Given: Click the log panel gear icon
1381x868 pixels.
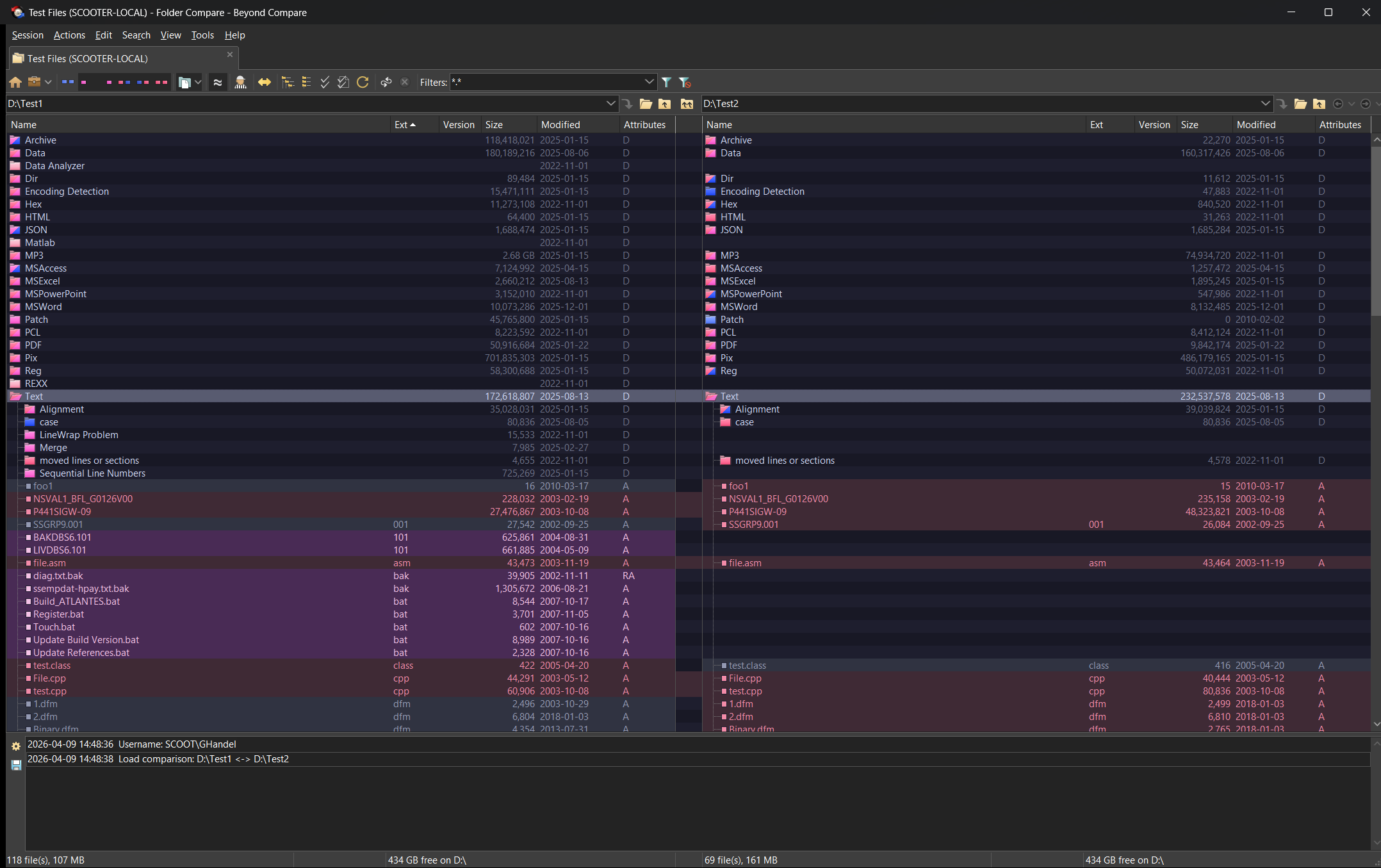Looking at the screenshot, I should point(16,746).
